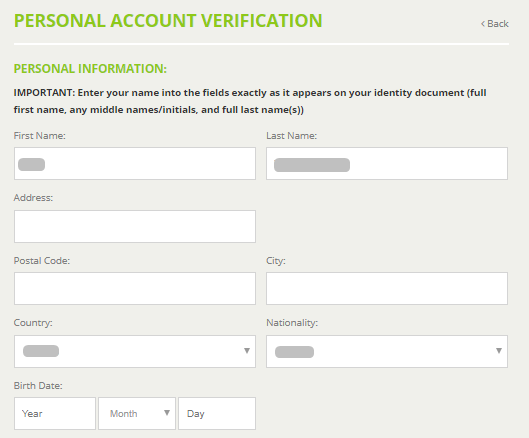Viewport: 529px width, 438px height.
Task: Click the Month dropdown arrow icon
Action: (167, 413)
